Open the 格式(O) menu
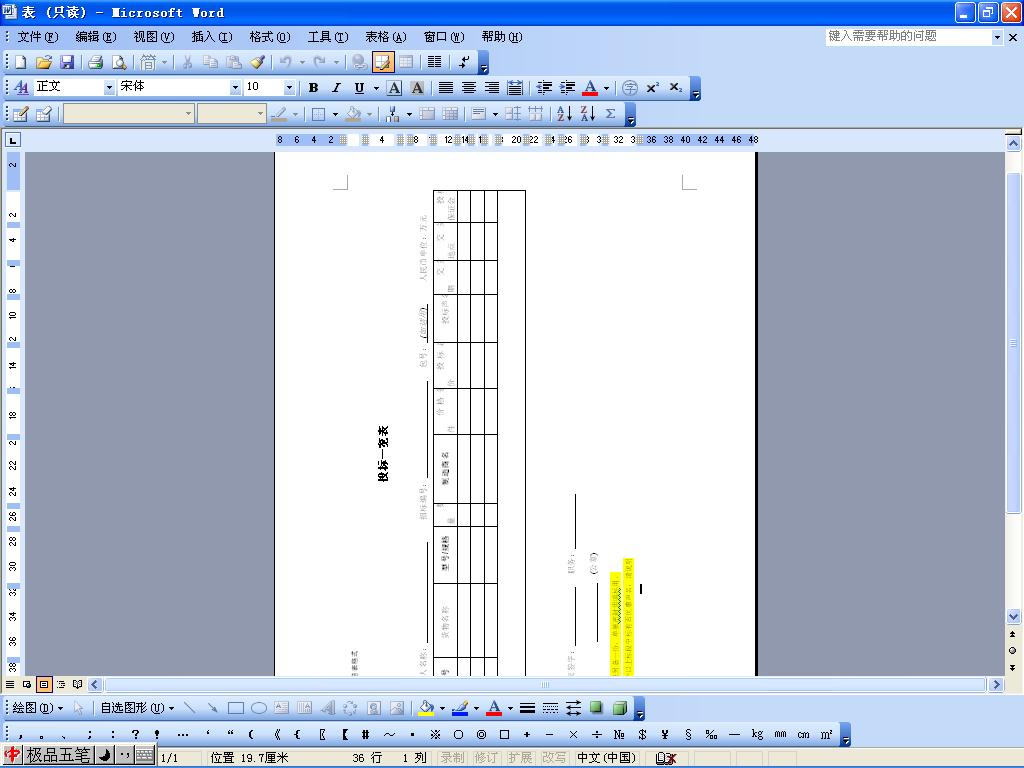Screen dimensions: 1024x768 270,37
